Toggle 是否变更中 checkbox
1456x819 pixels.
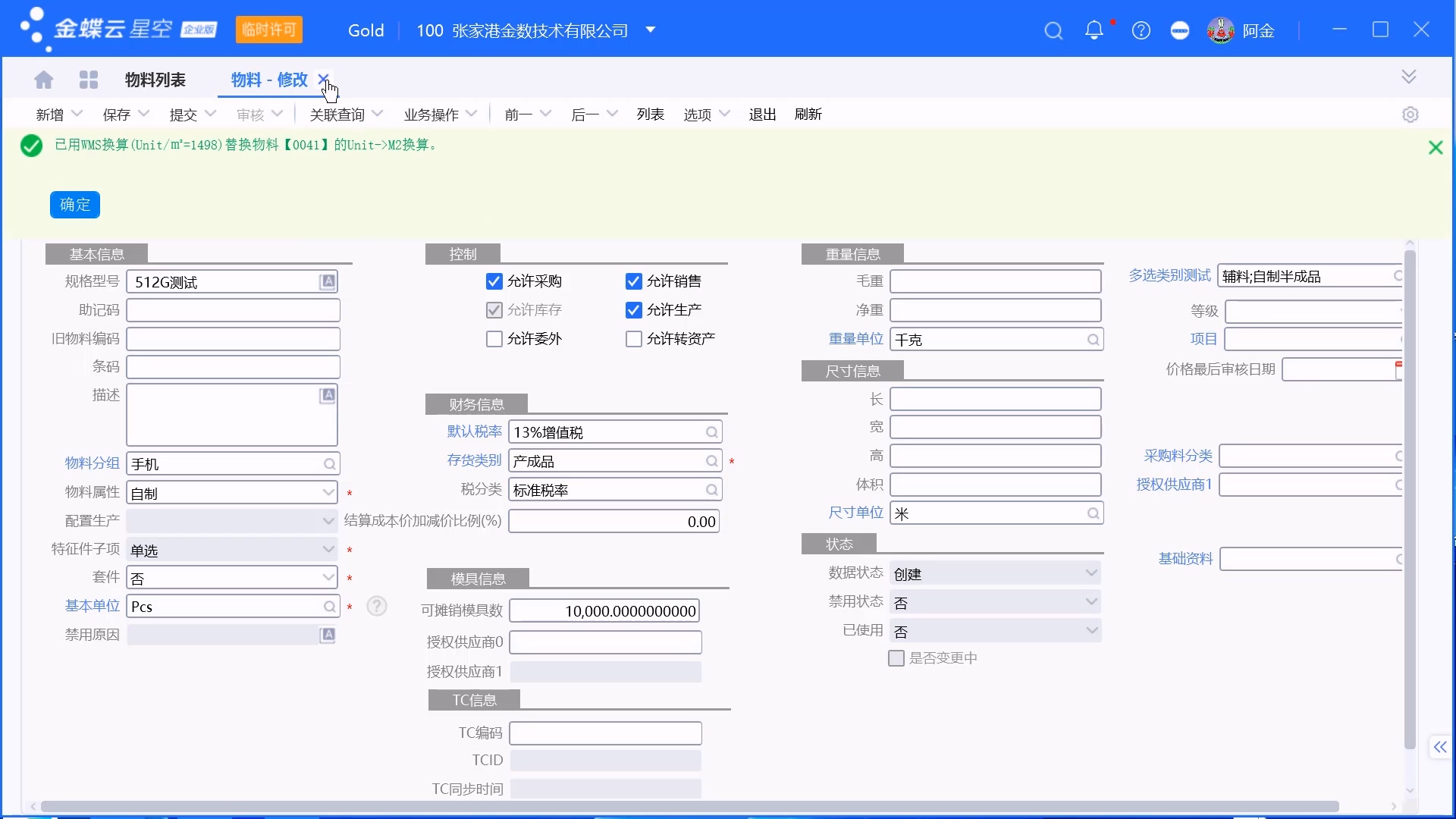pyautogui.click(x=896, y=658)
